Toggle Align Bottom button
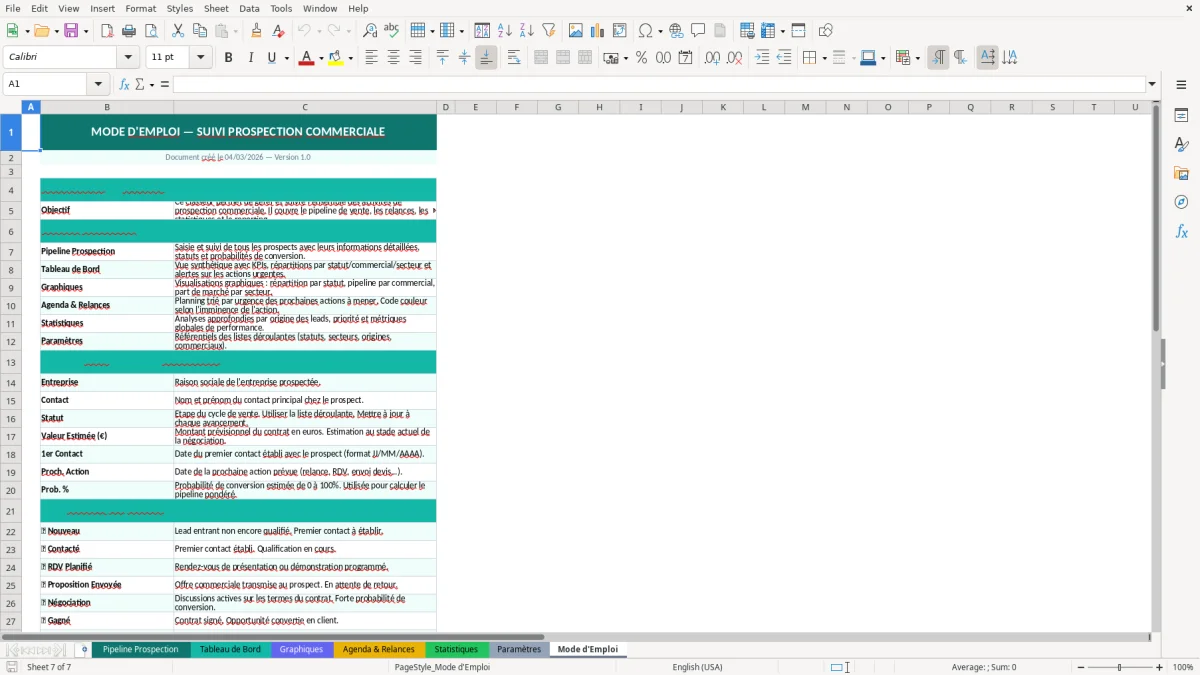 (x=486, y=58)
